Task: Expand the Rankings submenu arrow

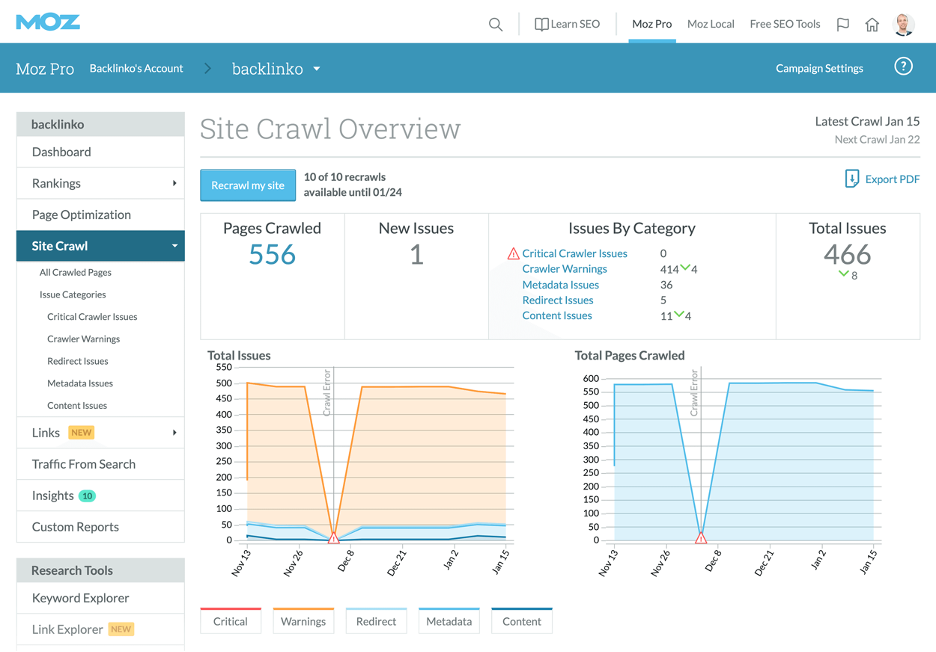Action: click(174, 183)
